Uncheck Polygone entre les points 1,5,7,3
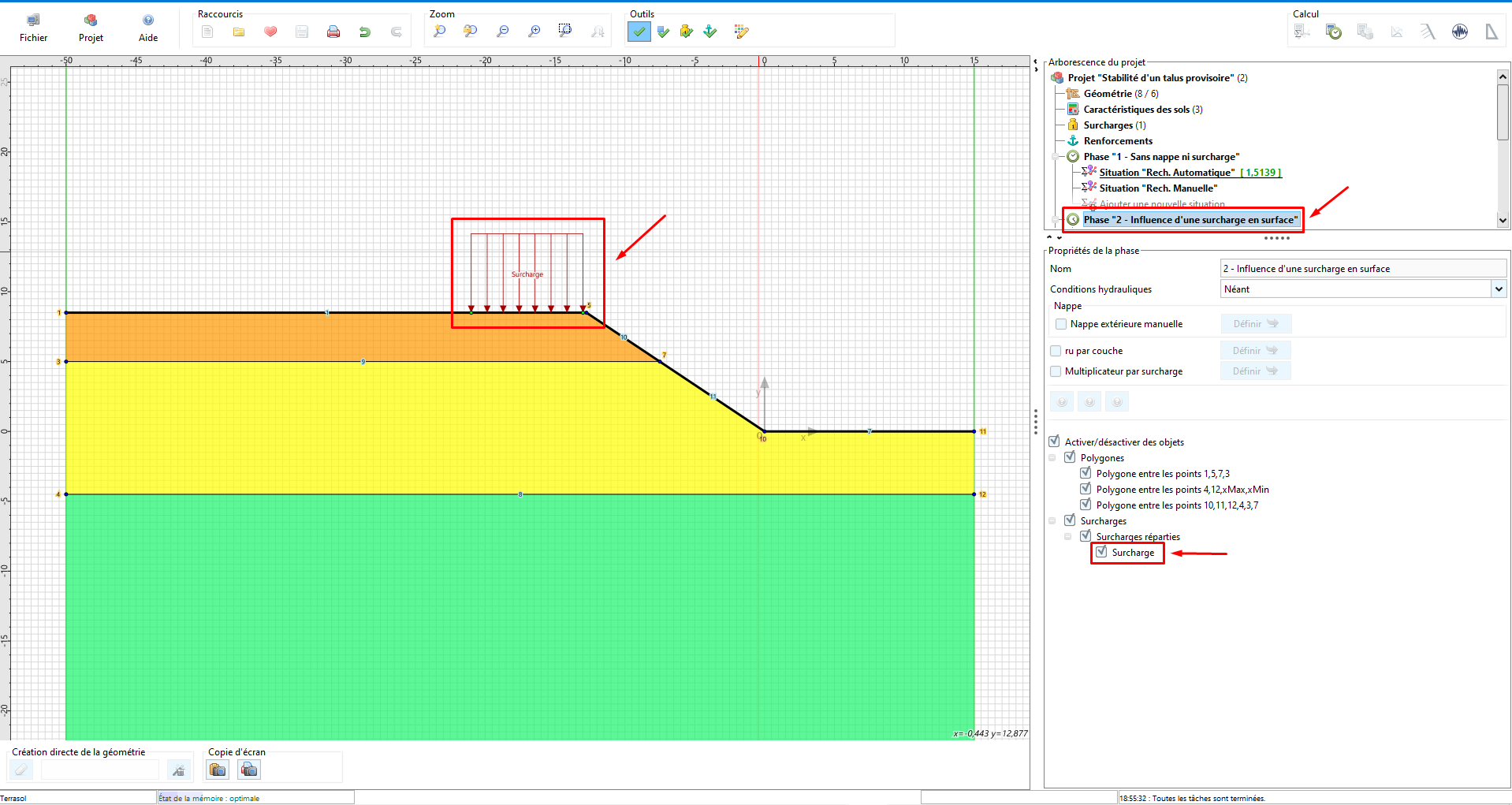This screenshot has height=805, width=1512. [1086, 473]
